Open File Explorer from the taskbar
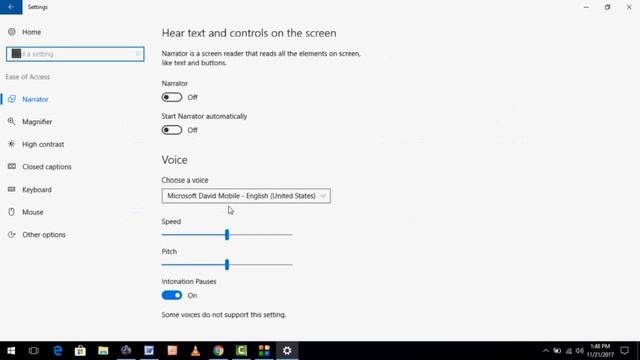Viewport: 640px width, 360px height. pyautogui.click(x=103, y=351)
